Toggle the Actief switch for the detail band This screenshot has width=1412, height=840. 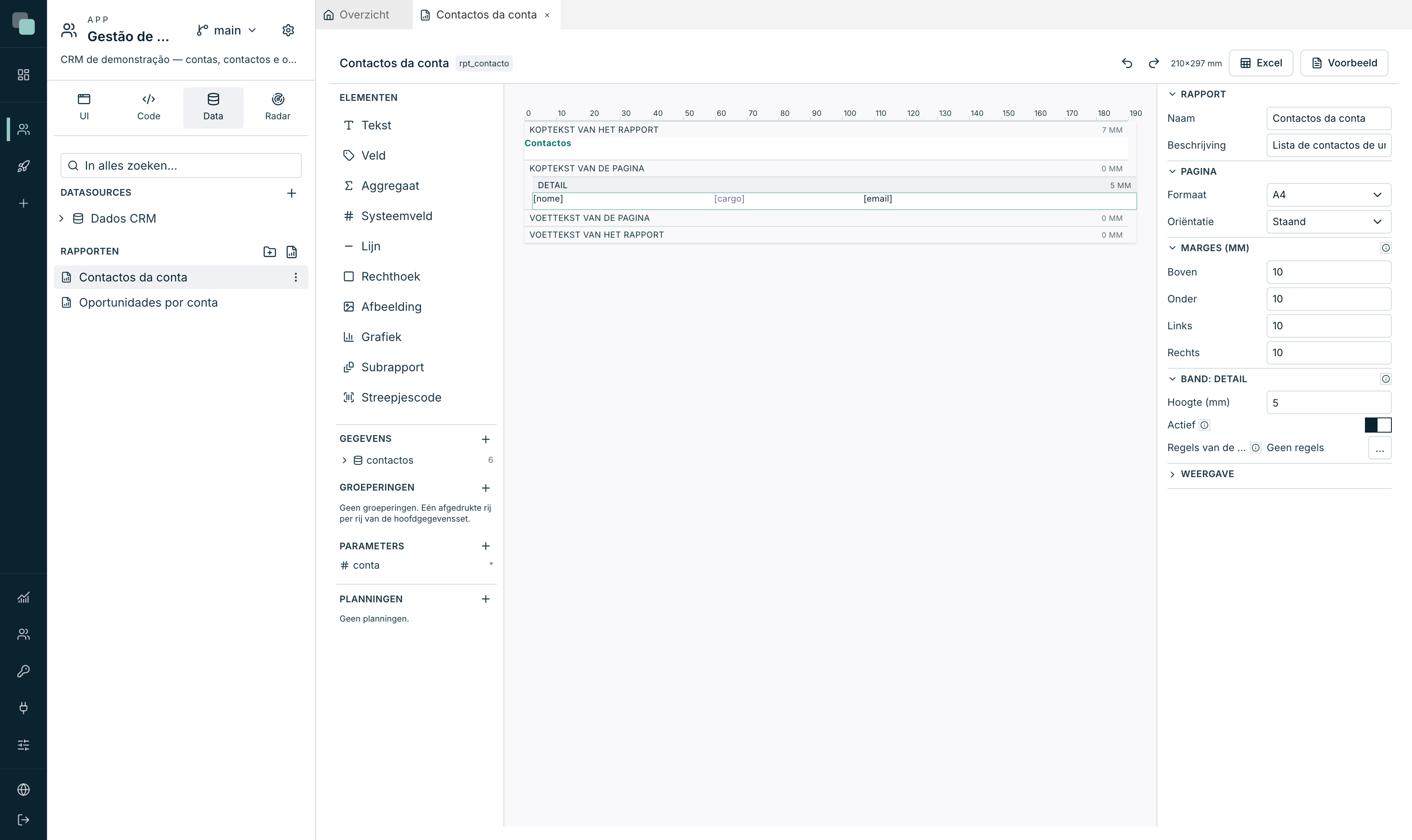[x=1378, y=425]
